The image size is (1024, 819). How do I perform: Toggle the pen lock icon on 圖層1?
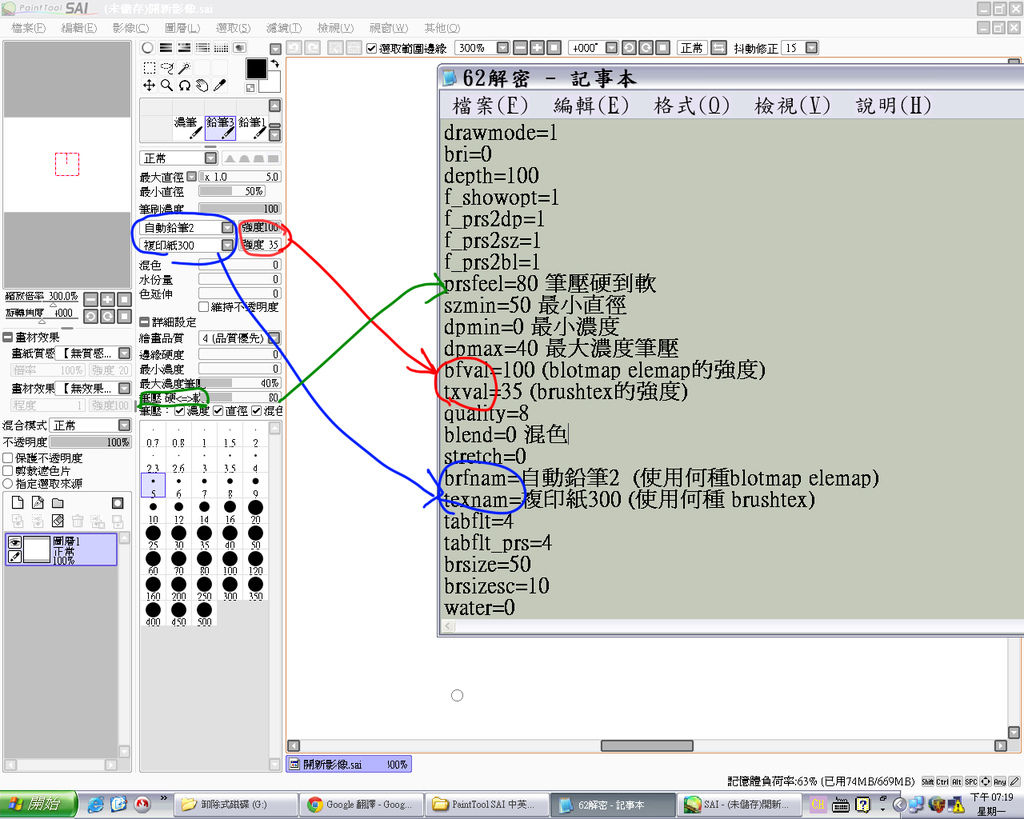click(x=14, y=556)
